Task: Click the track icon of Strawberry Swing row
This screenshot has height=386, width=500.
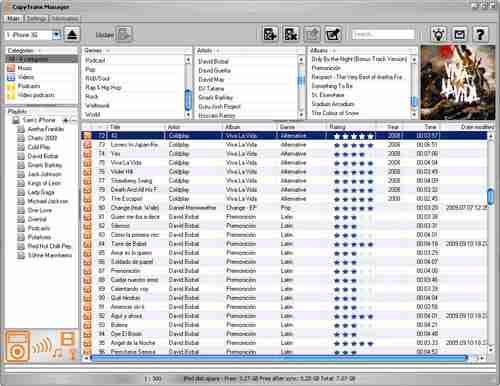Action: point(87,181)
